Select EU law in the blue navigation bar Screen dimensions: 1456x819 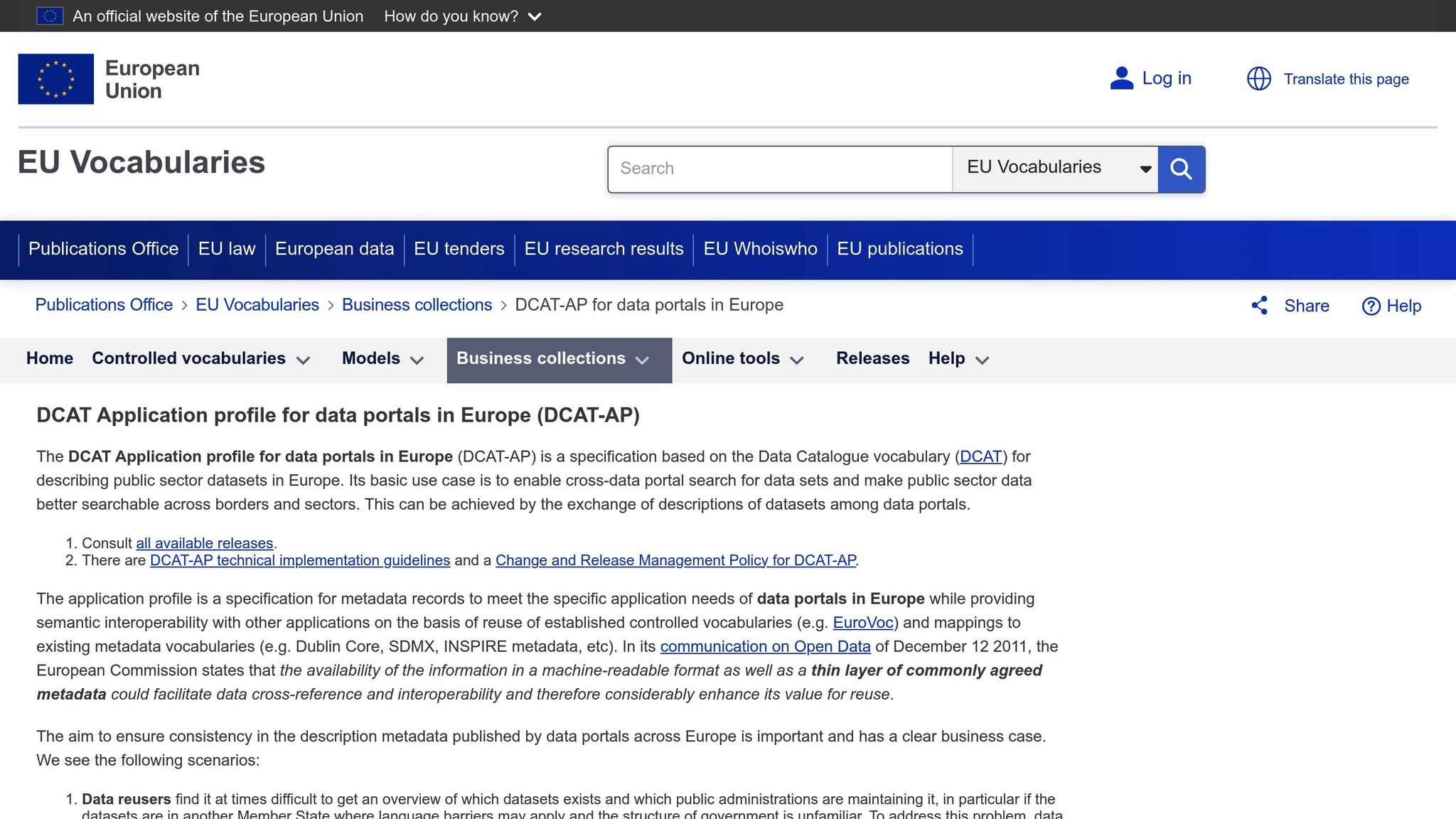[x=226, y=249]
